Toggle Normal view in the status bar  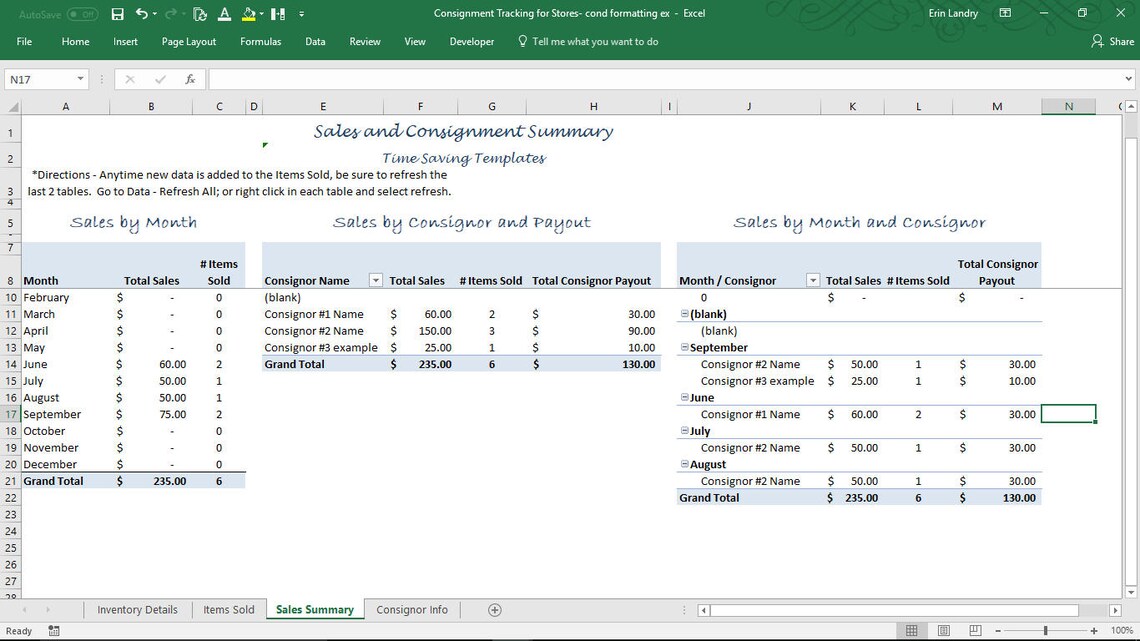912,630
